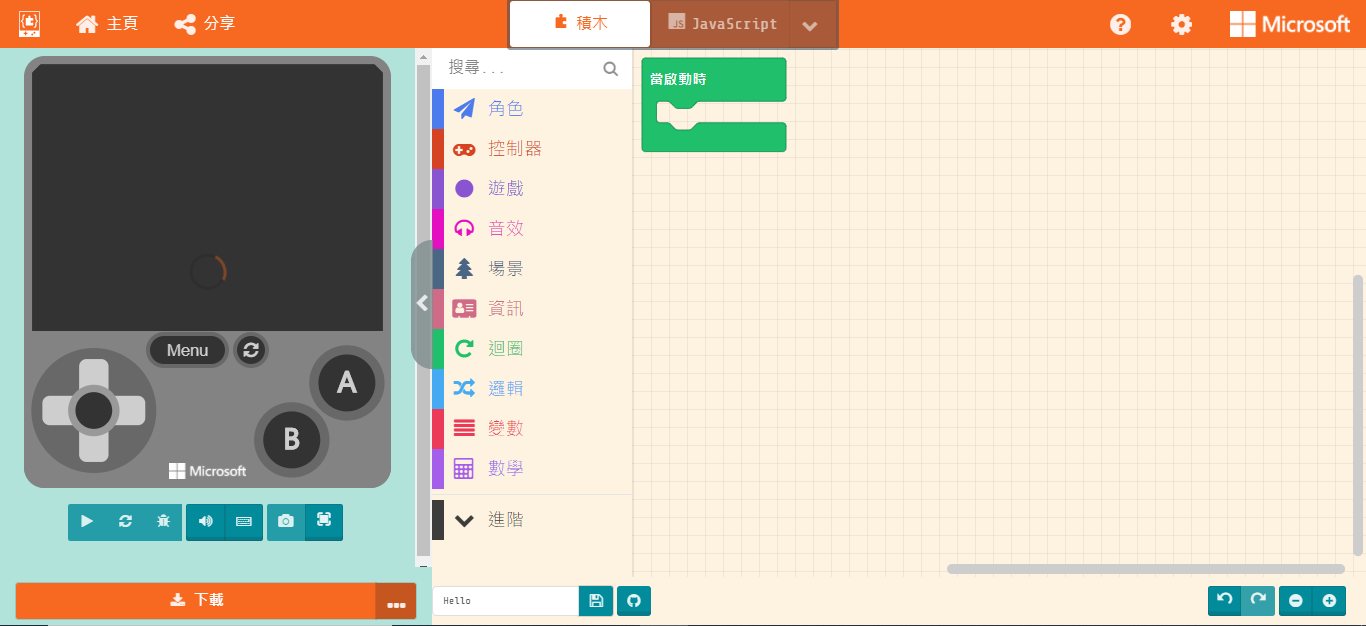Open the settings gear menu
The image size is (1366, 626).
1181,24
